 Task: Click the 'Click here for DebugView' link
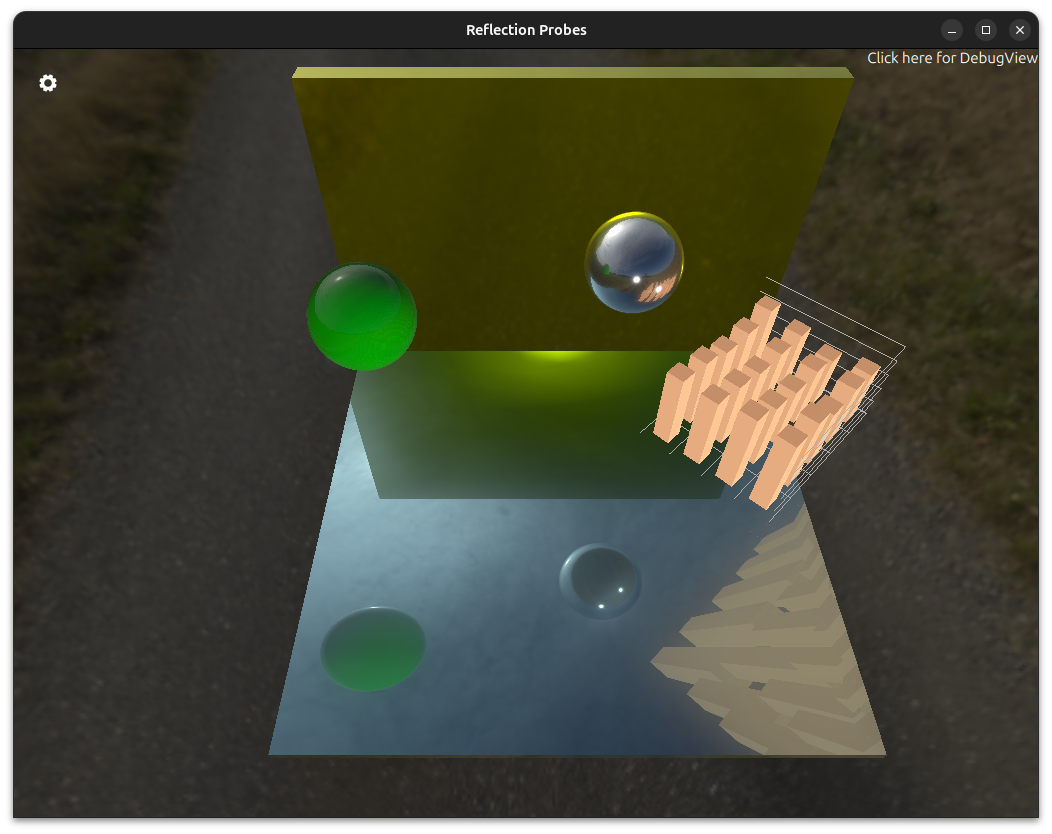pyautogui.click(x=951, y=58)
